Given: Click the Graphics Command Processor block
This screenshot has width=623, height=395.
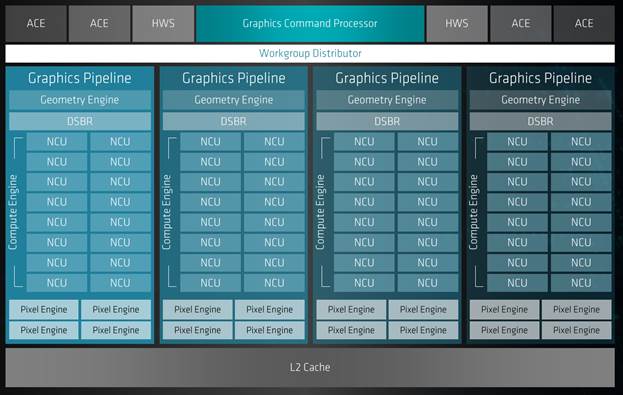Looking at the screenshot, I should coord(310,23).
